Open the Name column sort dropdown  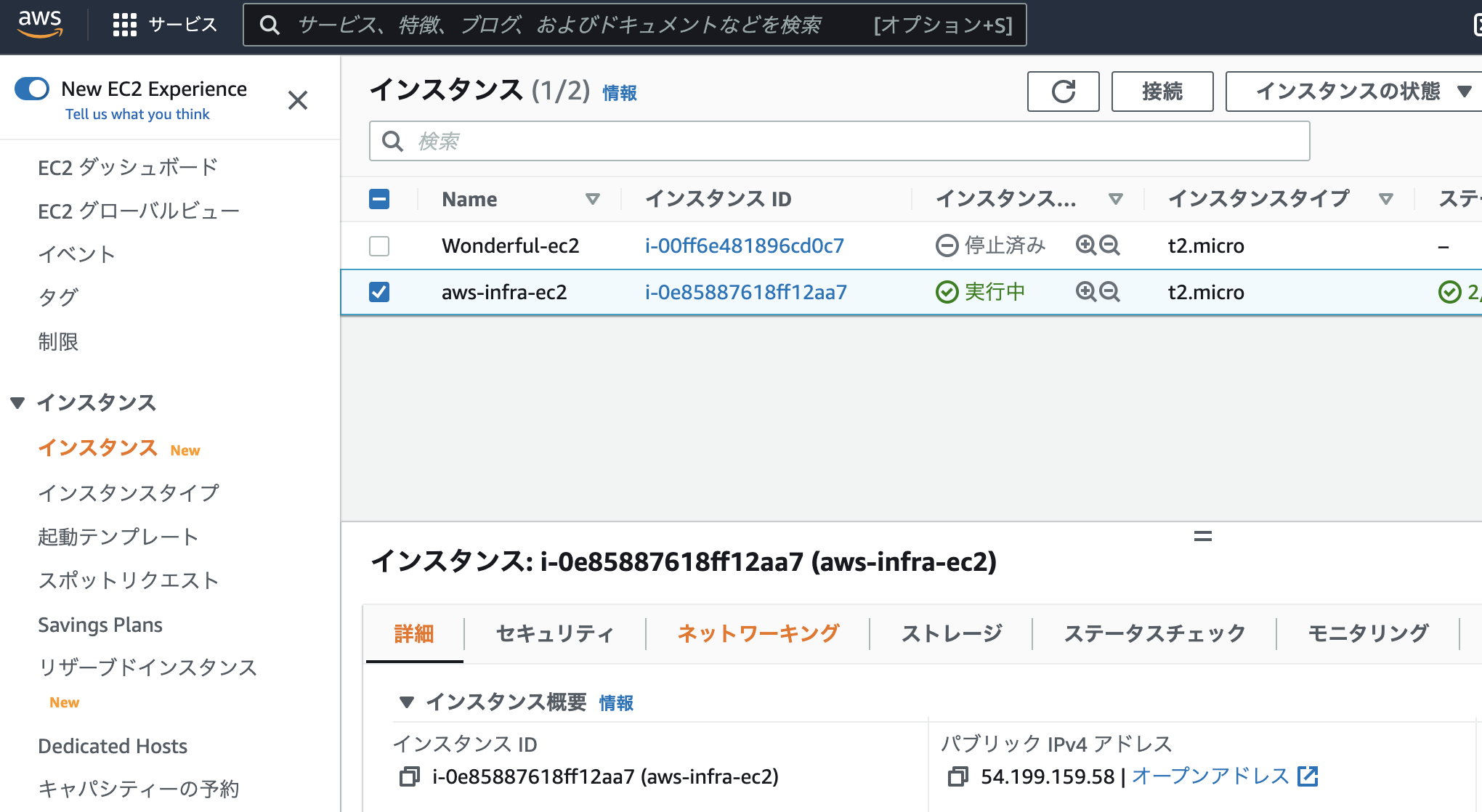(594, 198)
